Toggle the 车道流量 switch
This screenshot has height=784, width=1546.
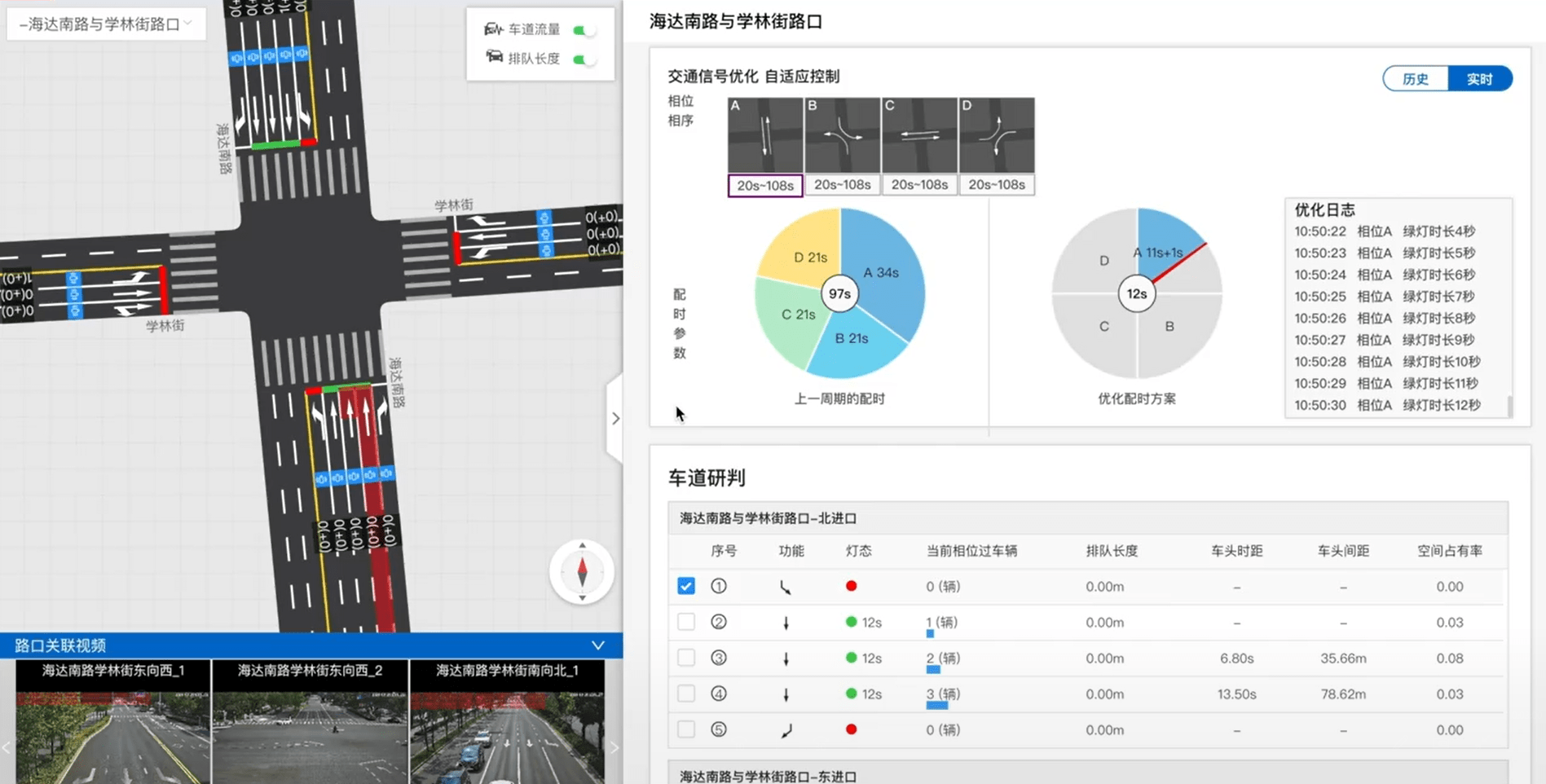(x=584, y=30)
